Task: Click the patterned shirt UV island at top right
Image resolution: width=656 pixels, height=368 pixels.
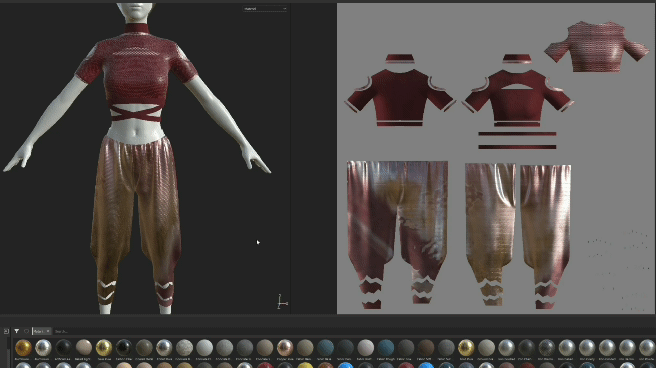Action: tap(597, 46)
